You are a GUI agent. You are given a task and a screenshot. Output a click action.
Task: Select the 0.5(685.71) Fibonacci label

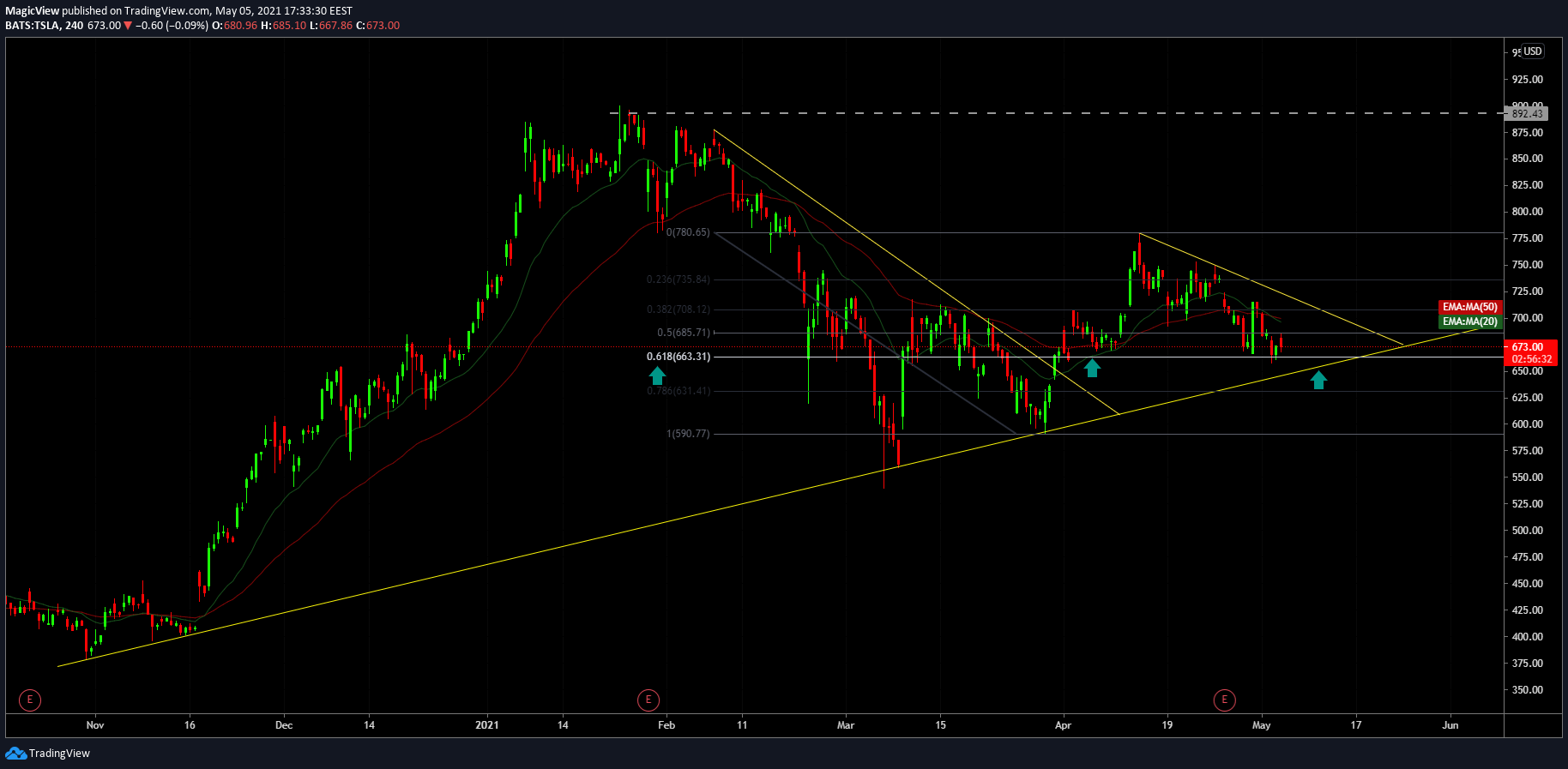point(684,333)
